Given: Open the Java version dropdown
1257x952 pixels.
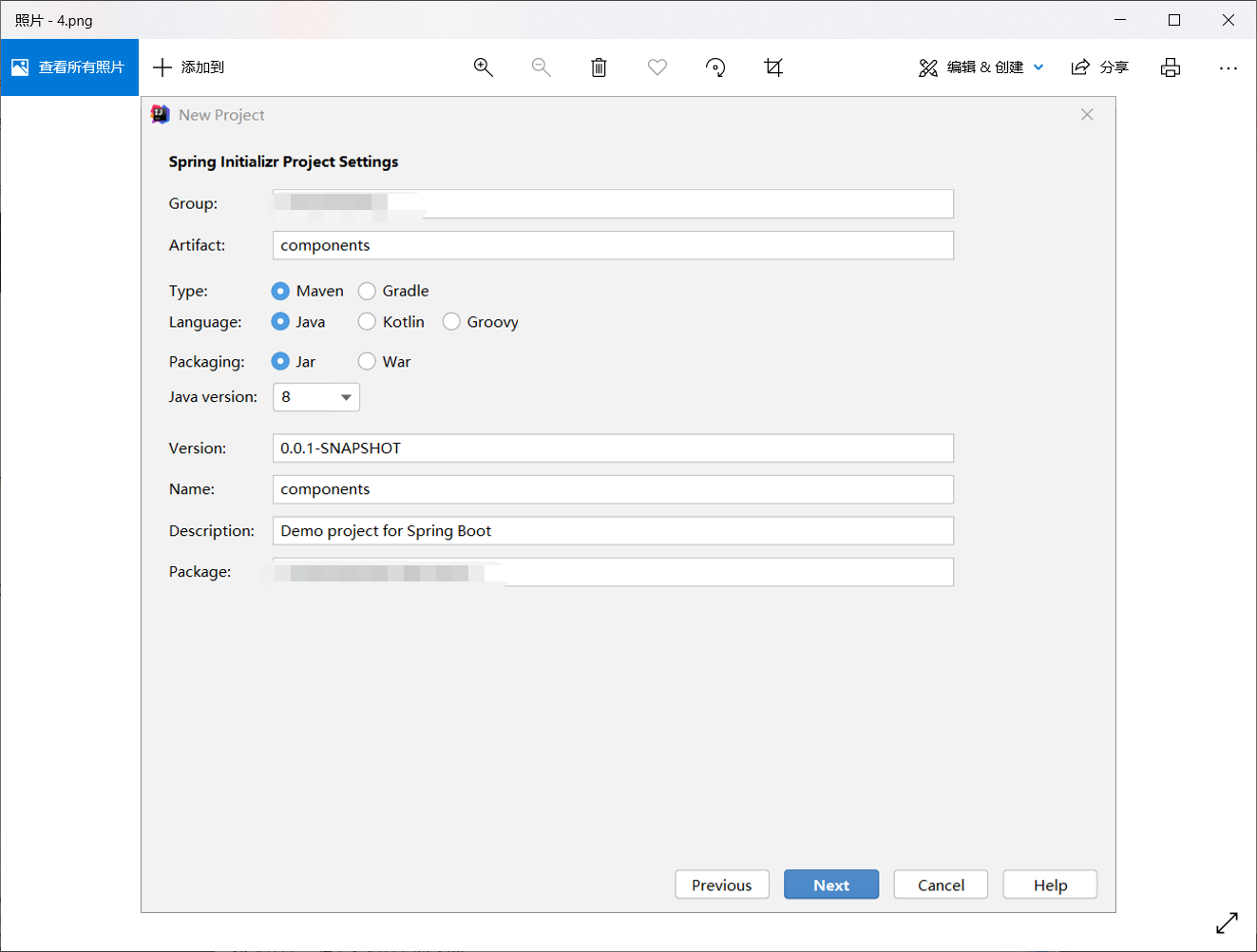Looking at the screenshot, I should point(316,397).
